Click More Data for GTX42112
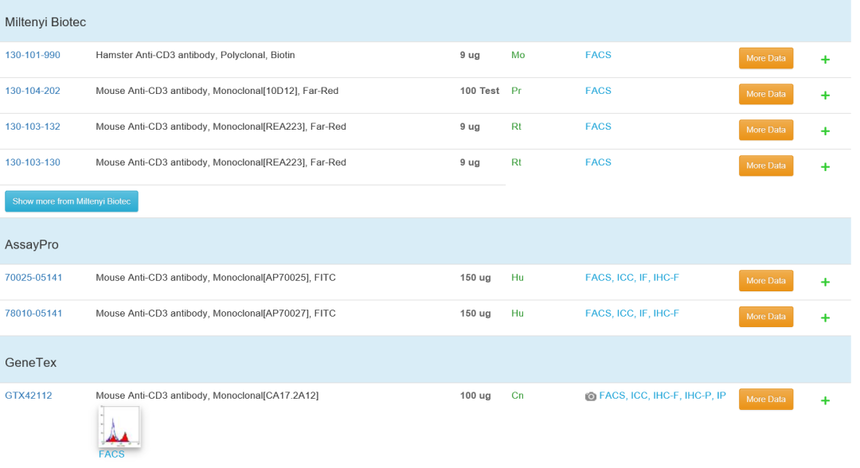The height and width of the screenshot is (468, 860). 765,399
